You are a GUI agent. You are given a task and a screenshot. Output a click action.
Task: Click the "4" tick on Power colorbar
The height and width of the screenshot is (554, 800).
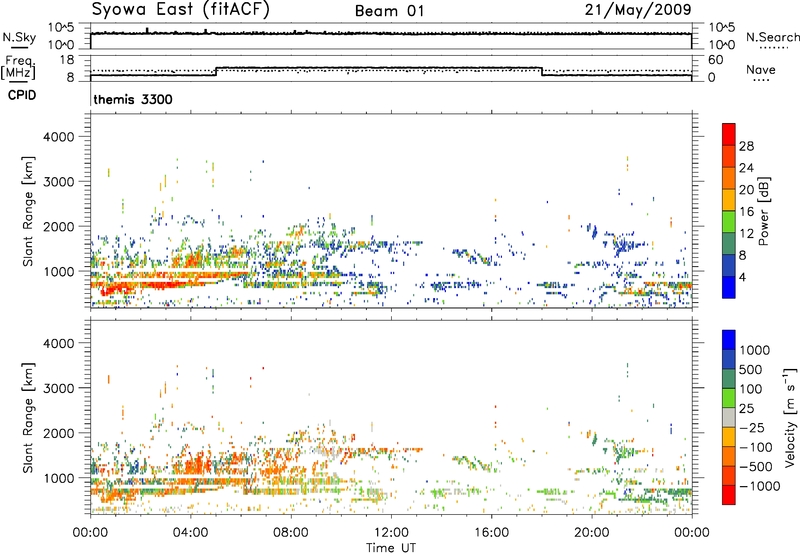point(742,277)
